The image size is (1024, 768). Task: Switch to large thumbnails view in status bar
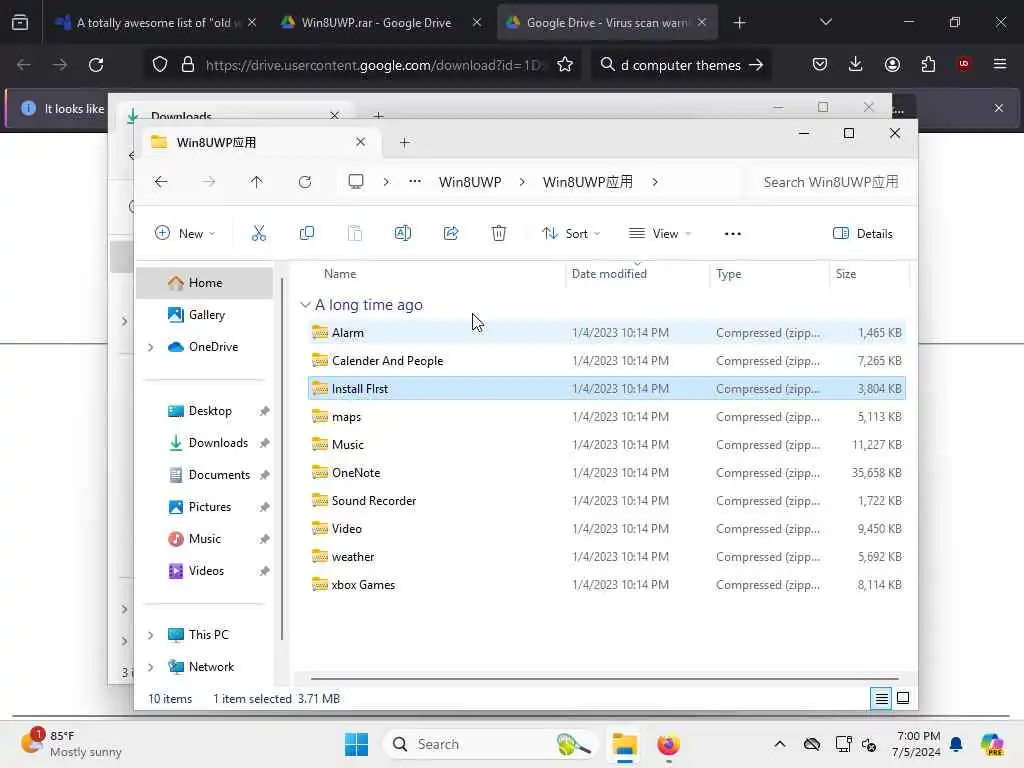903,699
